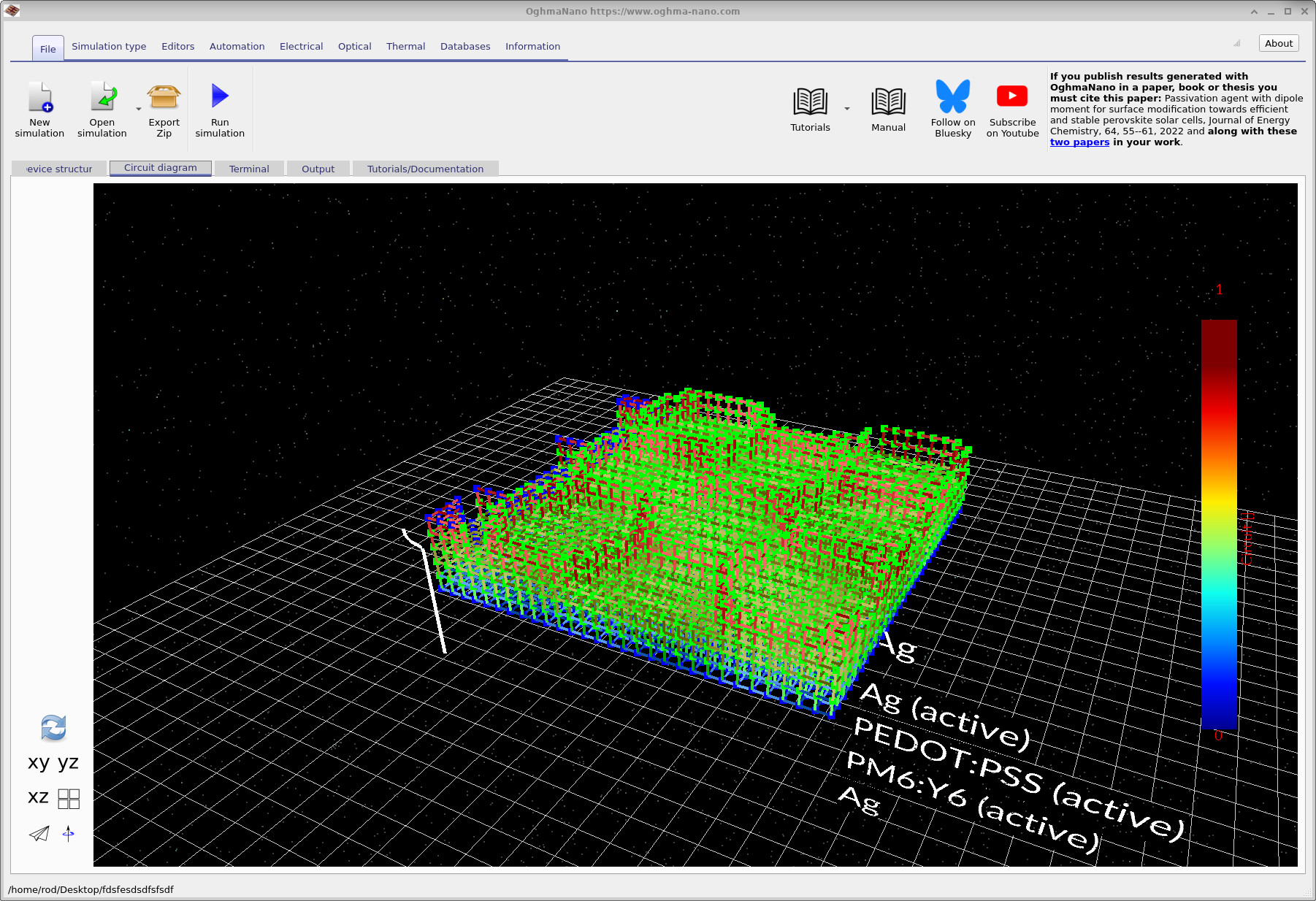Viewport: 1316px width, 901px height.
Task: Expand the Open simulation dropdown arrow
Action: pos(139,110)
